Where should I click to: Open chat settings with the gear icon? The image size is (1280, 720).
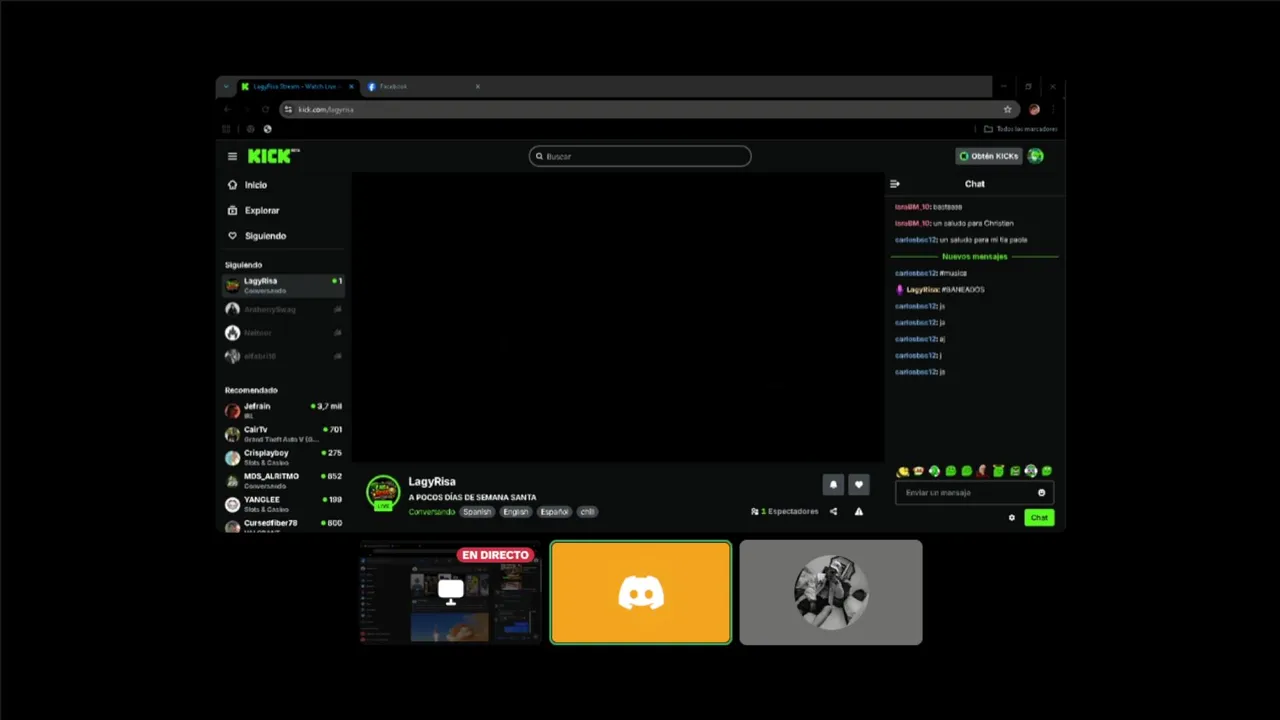[x=1012, y=518]
